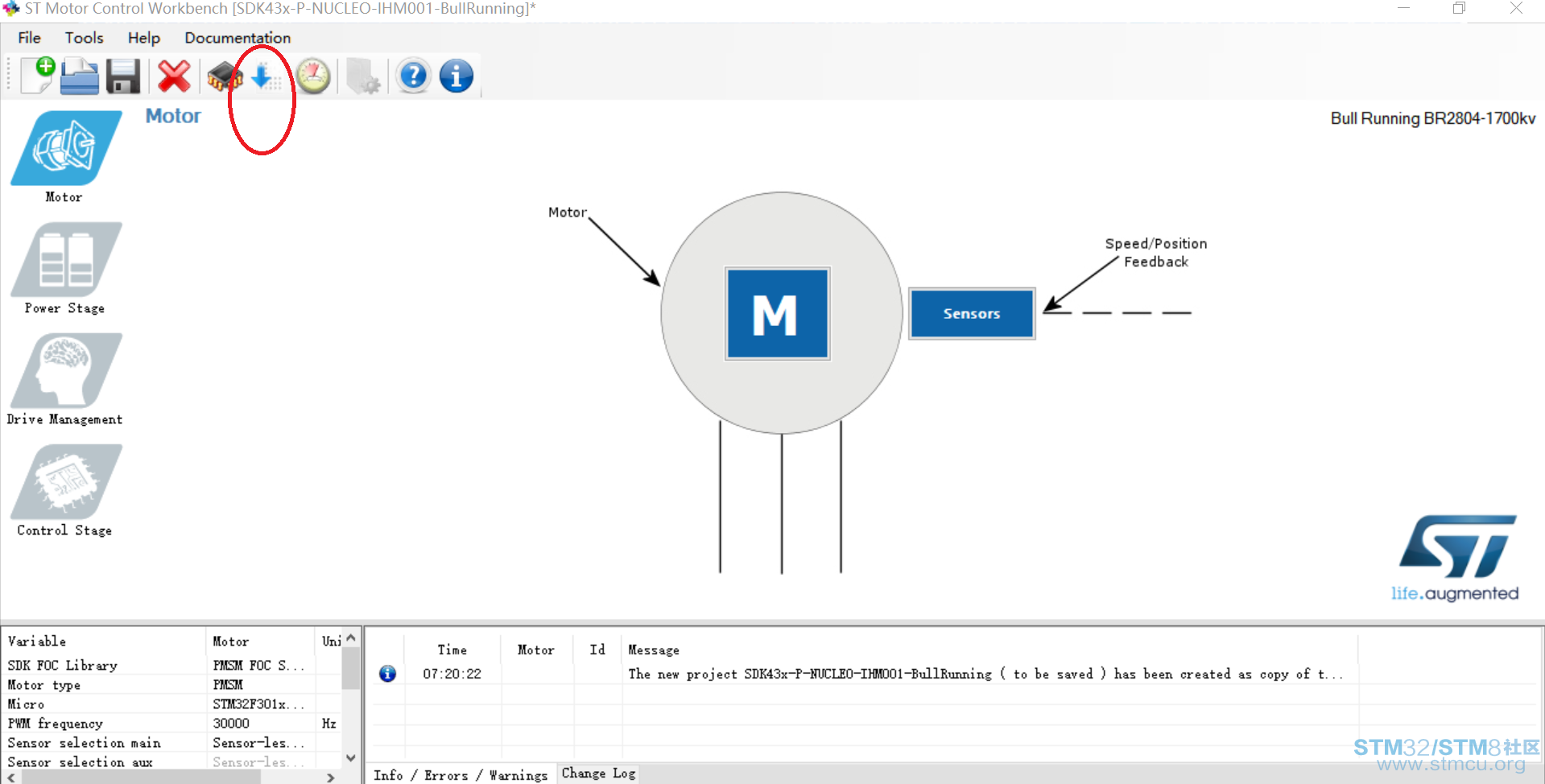Click the Hz unit cell

[329, 724]
